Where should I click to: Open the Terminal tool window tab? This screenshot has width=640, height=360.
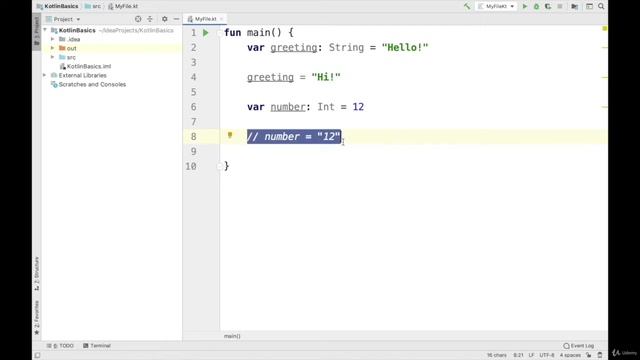point(97,346)
